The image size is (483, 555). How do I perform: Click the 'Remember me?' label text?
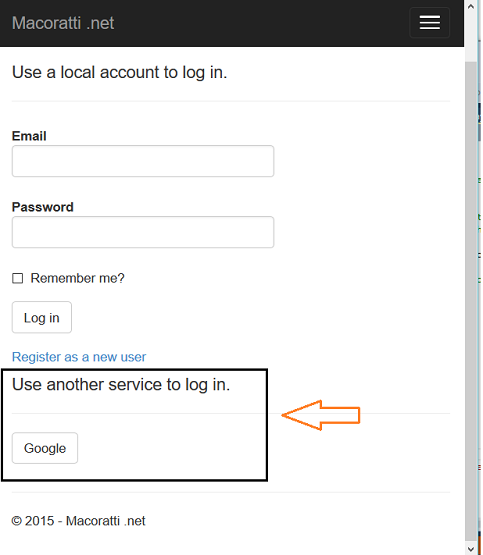click(x=77, y=278)
